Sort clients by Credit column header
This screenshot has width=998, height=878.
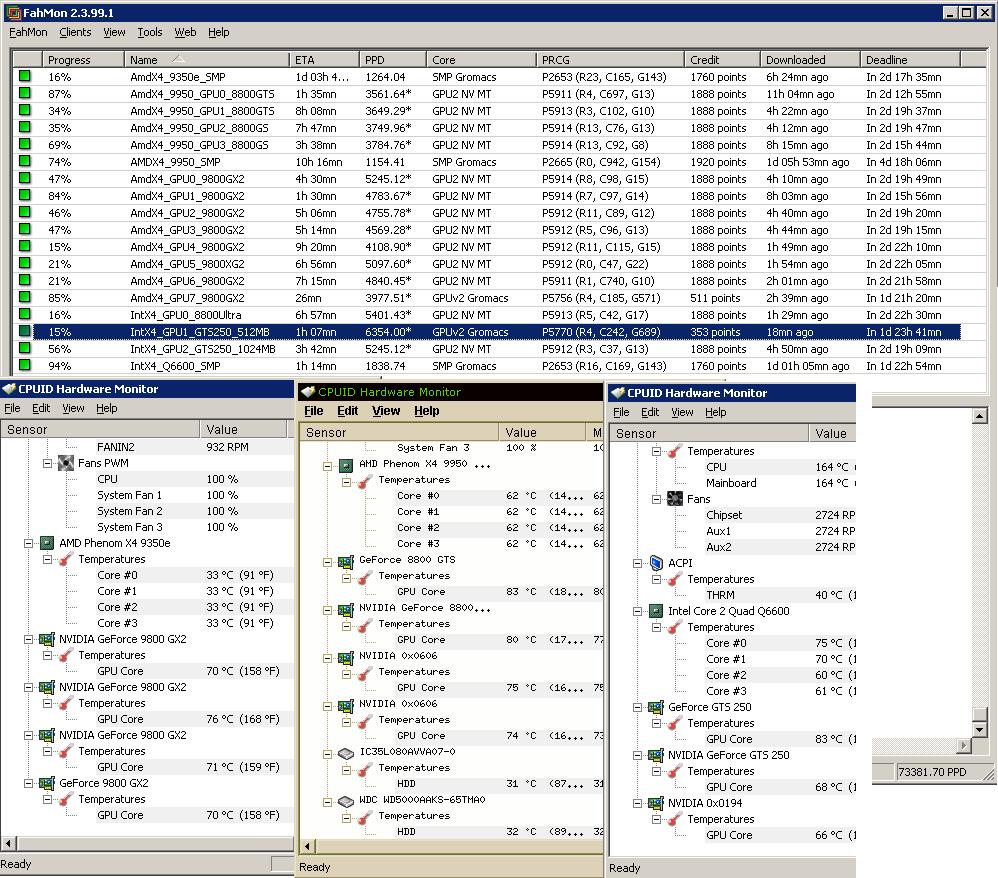click(x=722, y=59)
